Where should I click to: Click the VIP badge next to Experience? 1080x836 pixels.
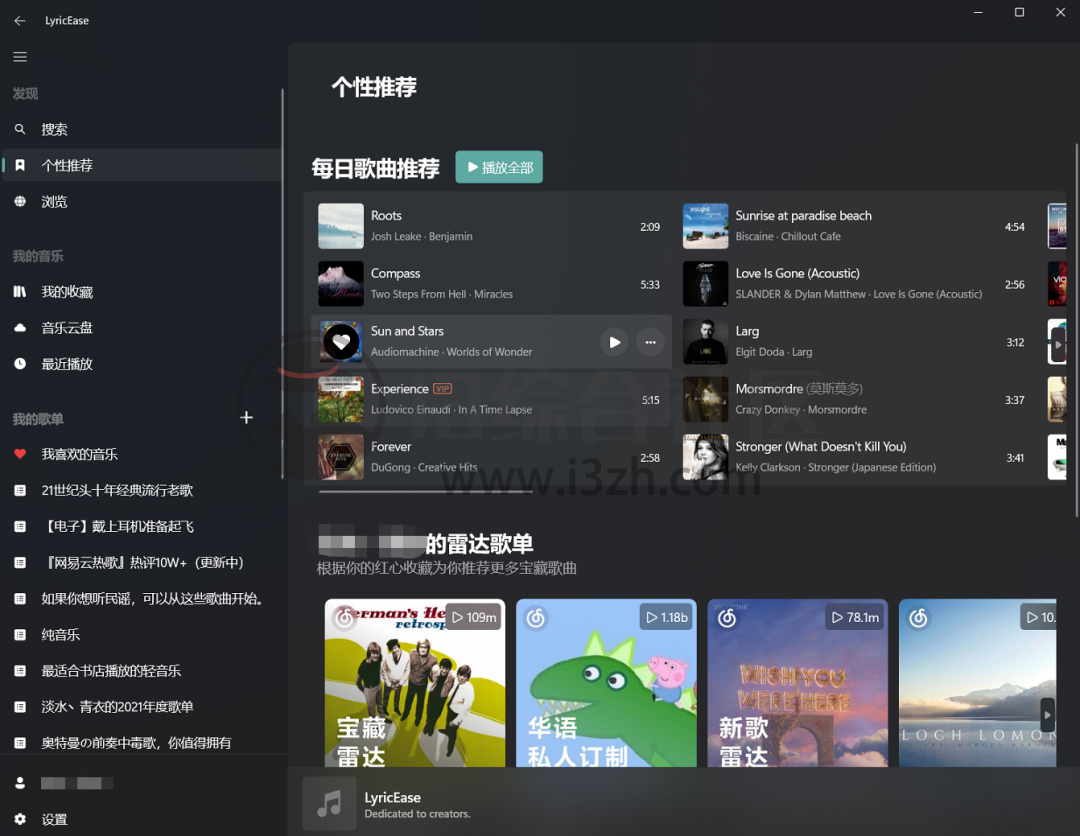442,388
